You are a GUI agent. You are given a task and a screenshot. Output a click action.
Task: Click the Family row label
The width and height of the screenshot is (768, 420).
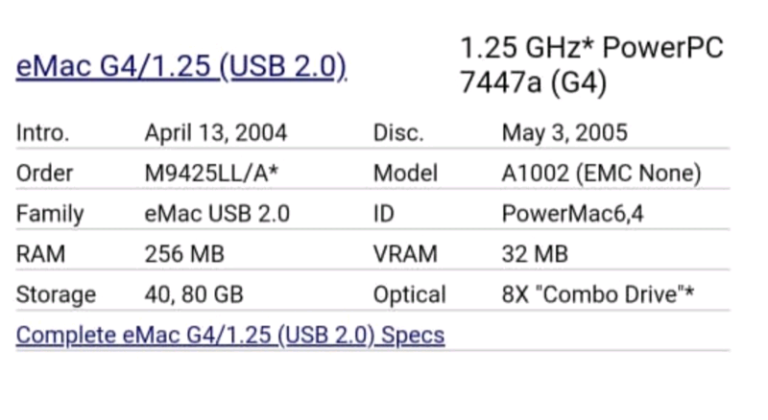50,214
